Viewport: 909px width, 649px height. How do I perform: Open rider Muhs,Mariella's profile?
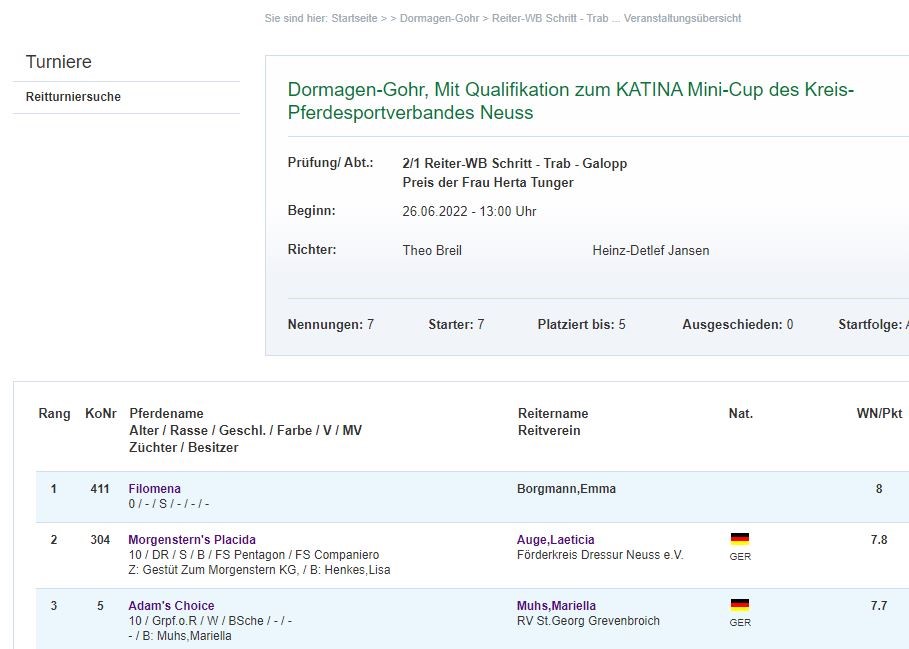[556, 606]
